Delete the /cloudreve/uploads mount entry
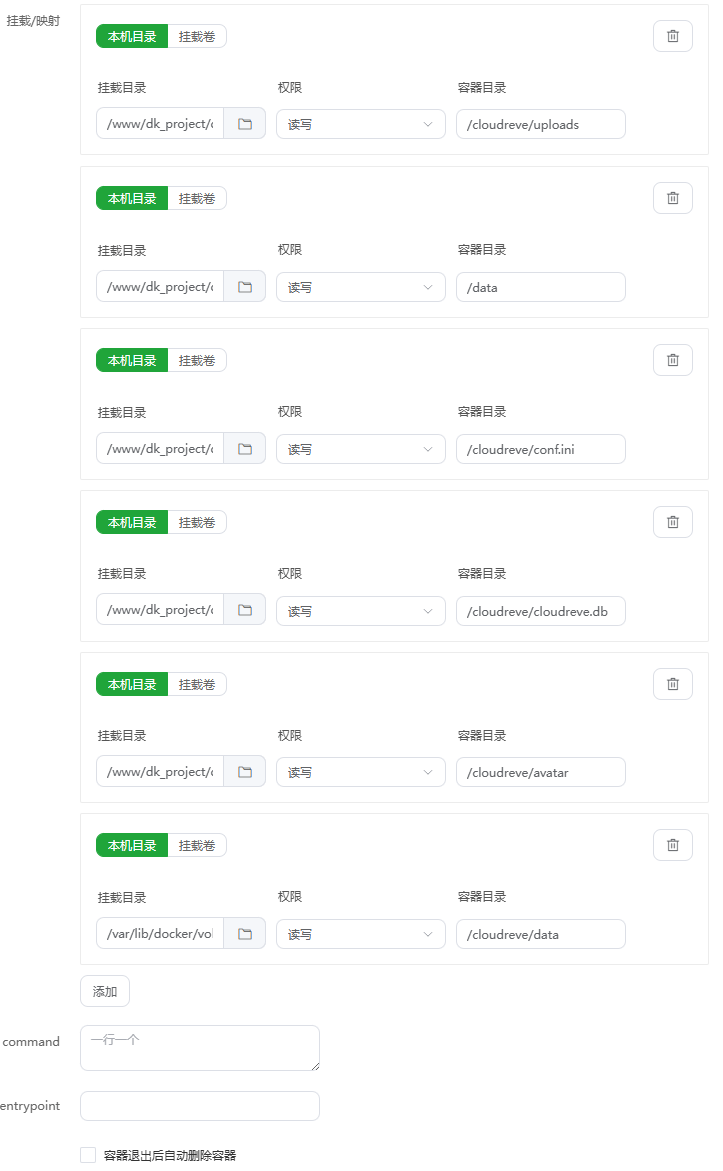723x1171 pixels. (672, 36)
